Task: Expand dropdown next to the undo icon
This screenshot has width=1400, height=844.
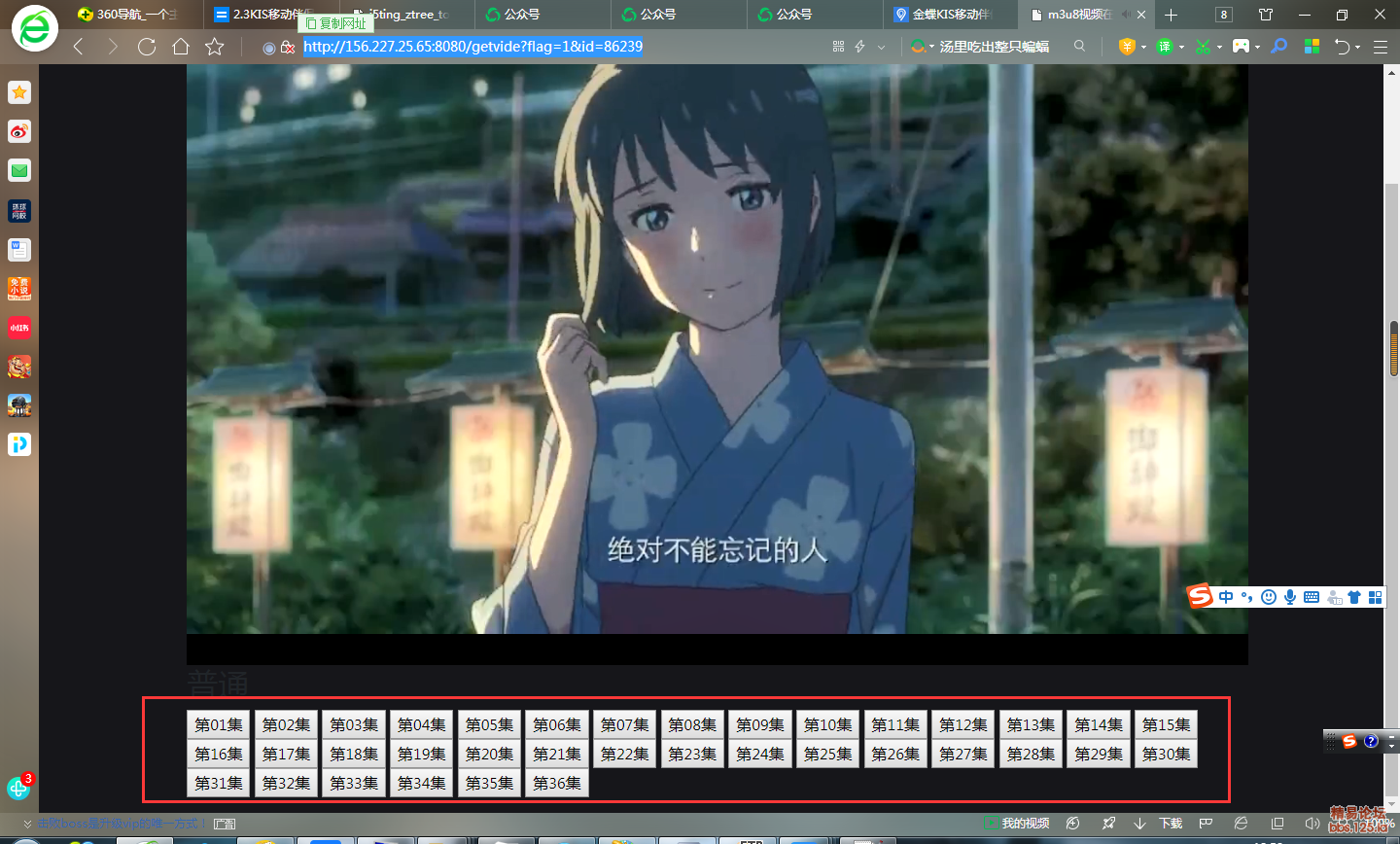Action: click(1358, 47)
